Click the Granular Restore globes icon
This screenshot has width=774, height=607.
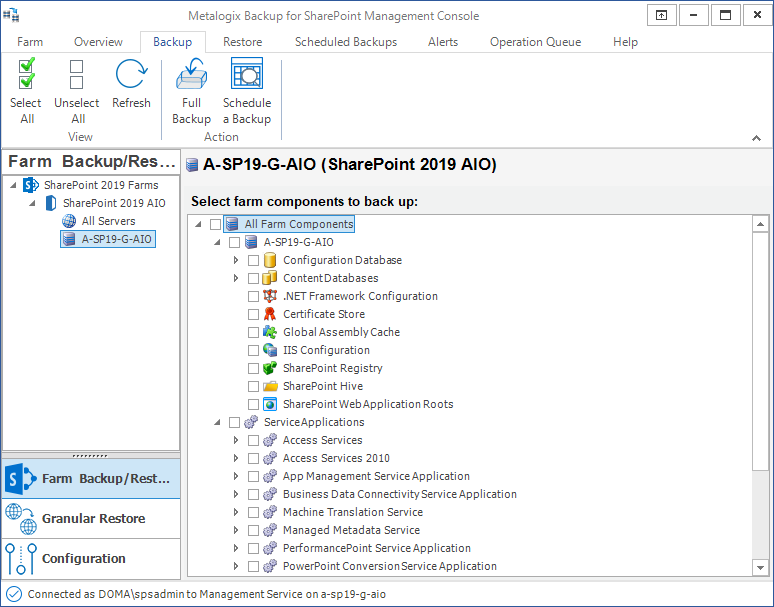pos(21,519)
